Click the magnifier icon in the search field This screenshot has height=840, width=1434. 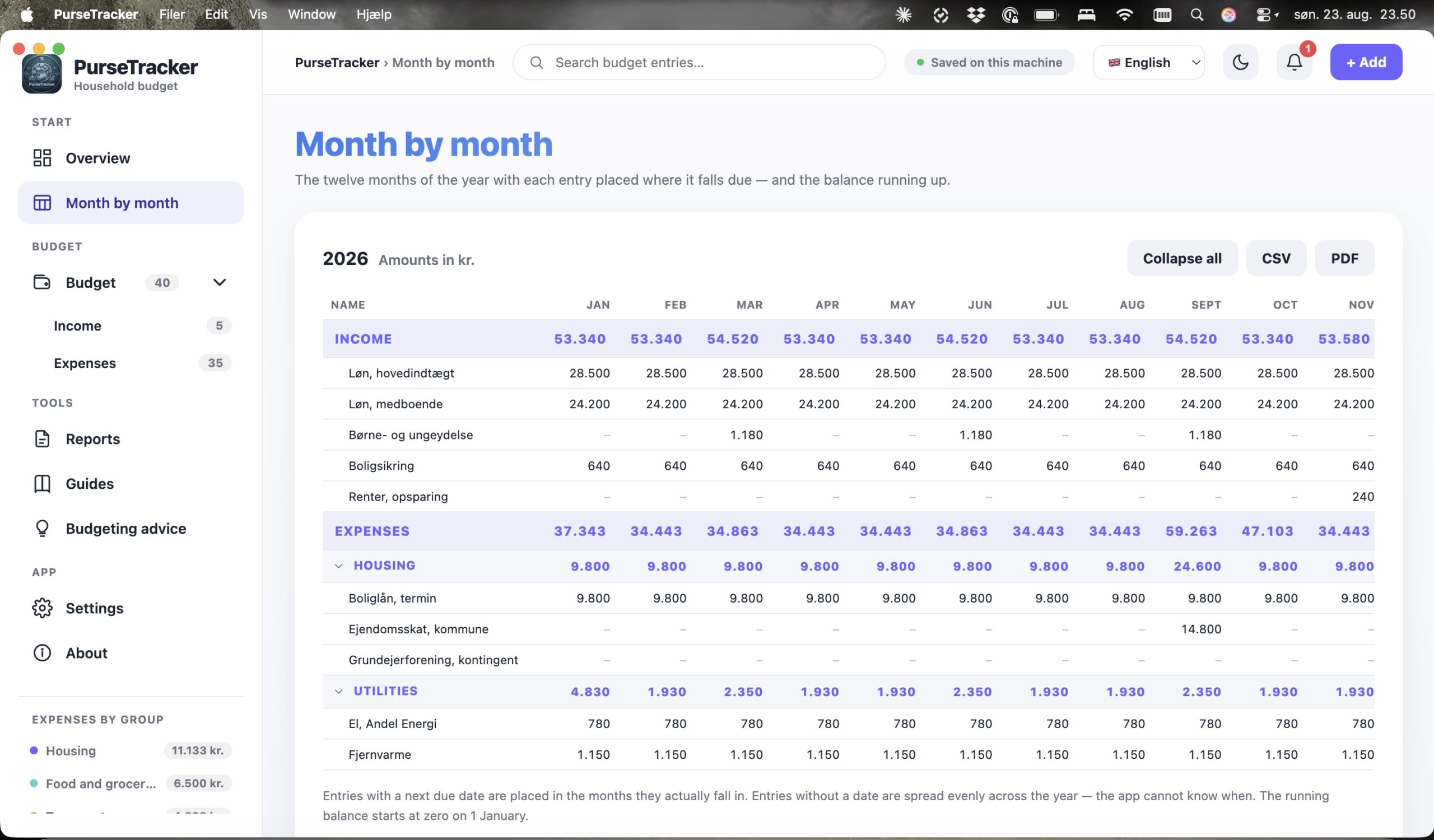pos(537,62)
